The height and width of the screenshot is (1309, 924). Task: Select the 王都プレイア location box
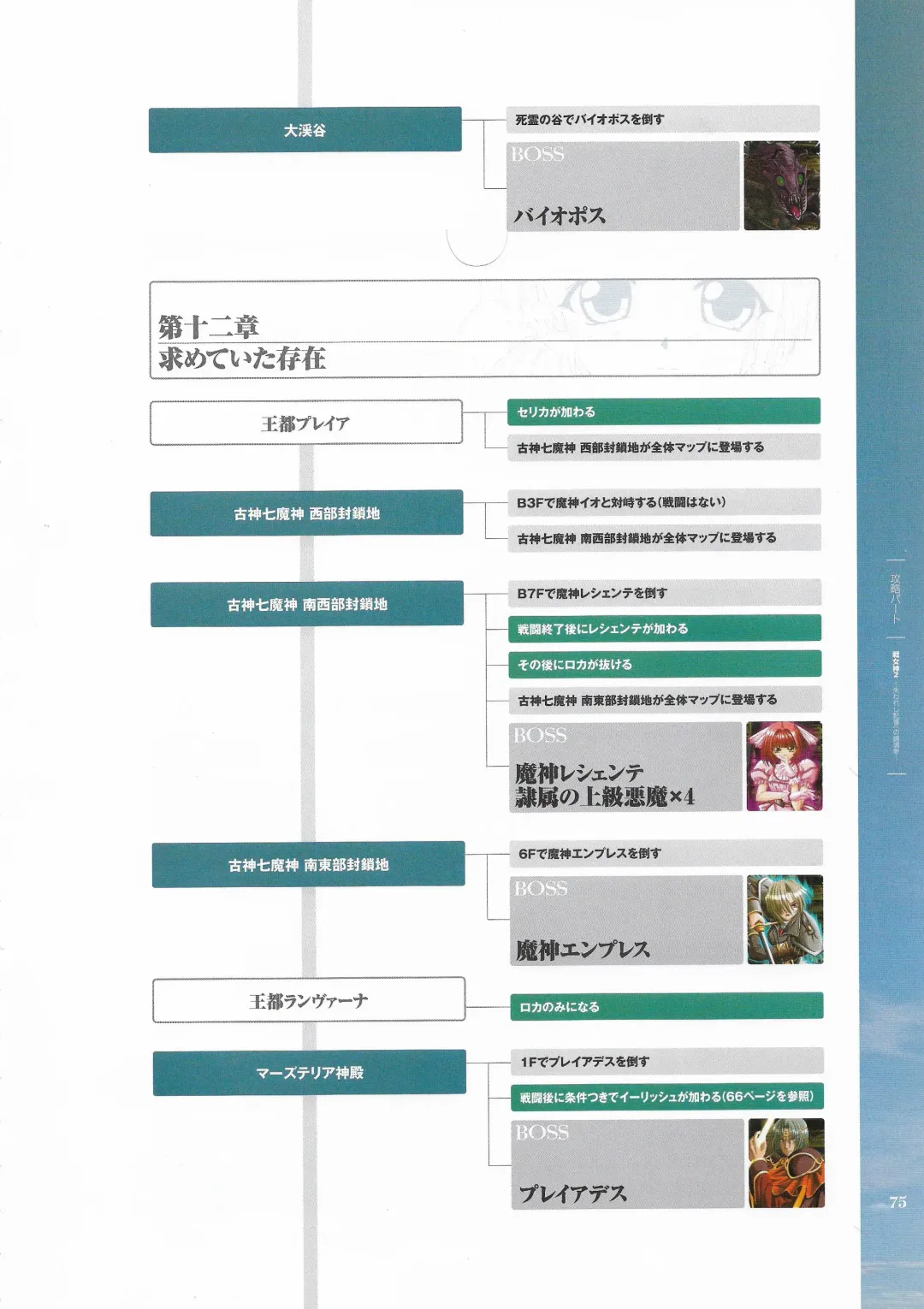306,423
